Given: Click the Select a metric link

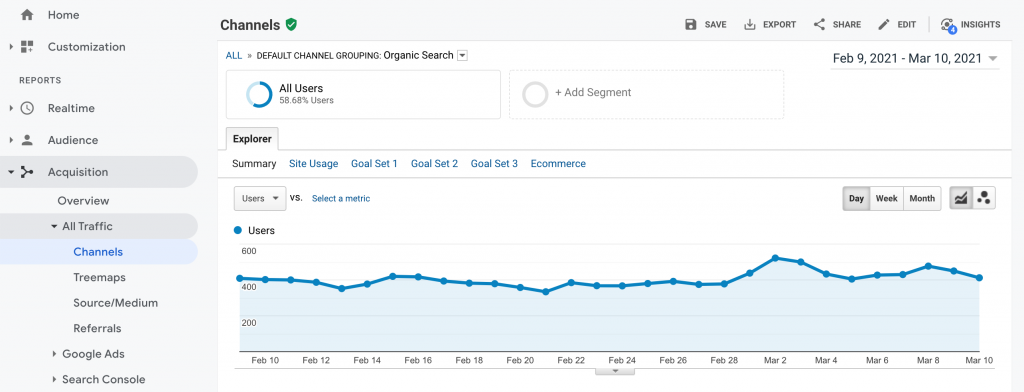Looking at the screenshot, I should click(x=341, y=199).
